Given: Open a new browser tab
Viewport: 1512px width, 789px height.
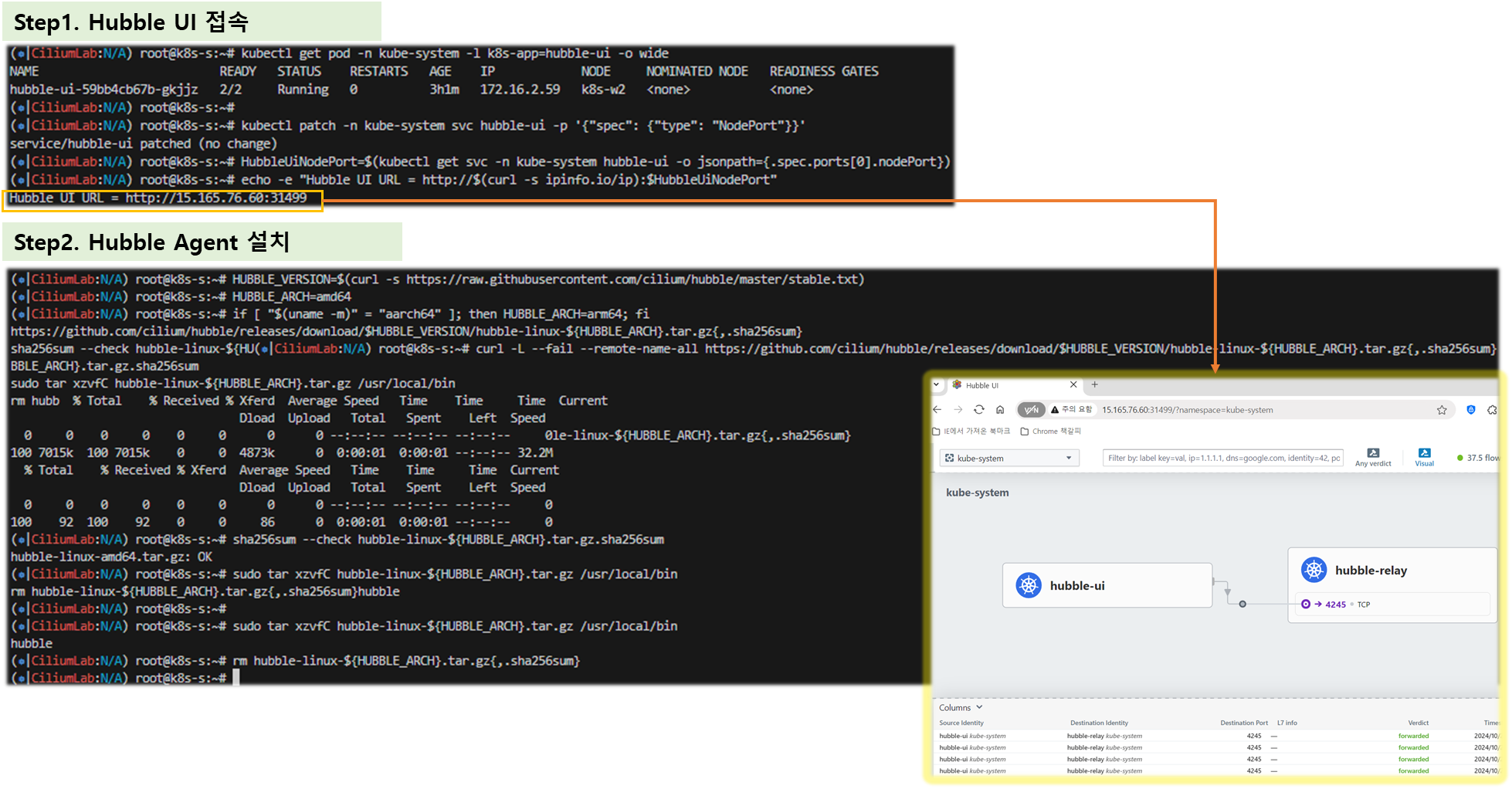Looking at the screenshot, I should tap(1094, 384).
